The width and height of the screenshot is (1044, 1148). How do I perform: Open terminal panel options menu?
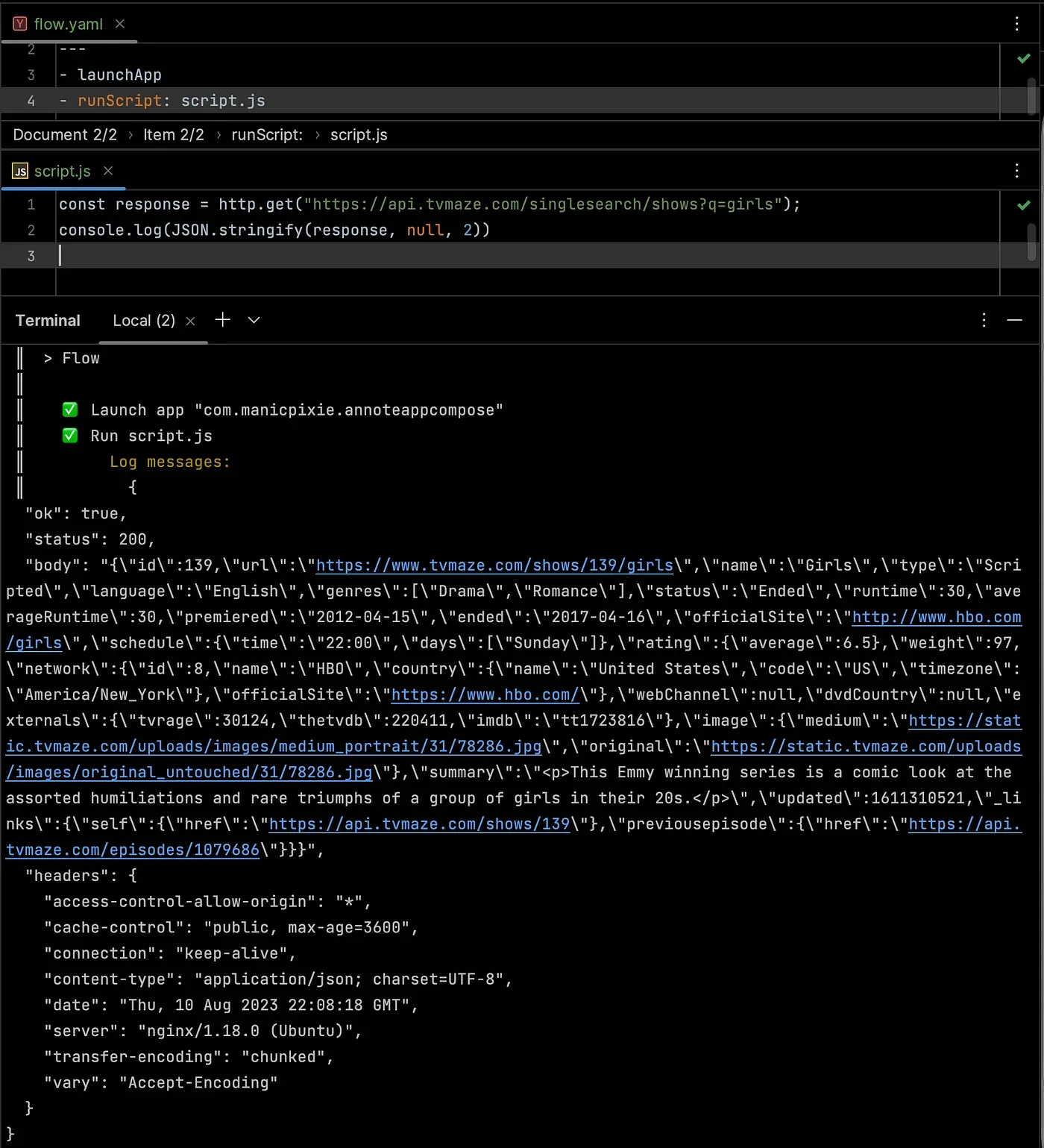pyautogui.click(x=984, y=320)
